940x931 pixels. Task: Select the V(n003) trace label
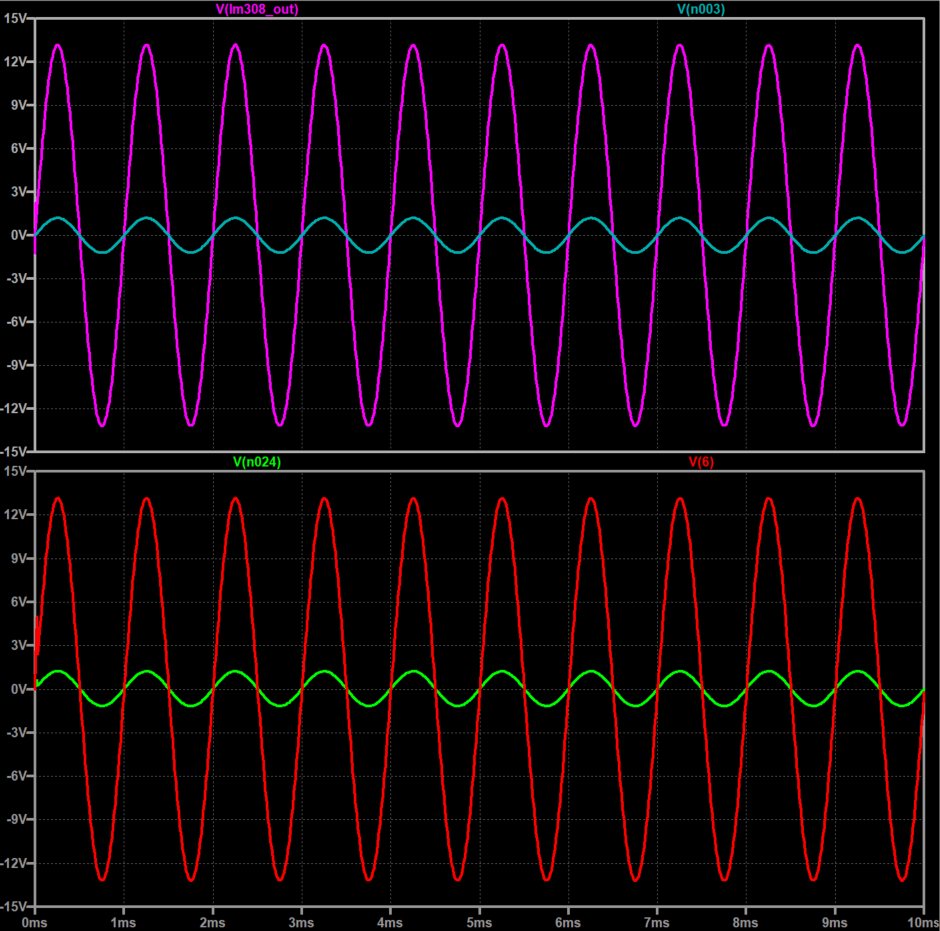click(x=701, y=9)
